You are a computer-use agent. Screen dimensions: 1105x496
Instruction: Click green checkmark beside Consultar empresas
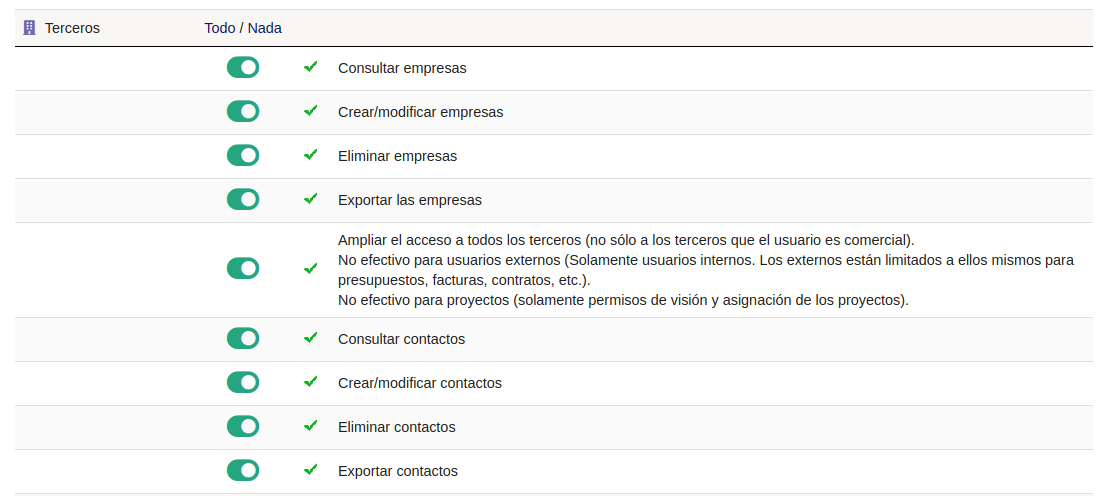tap(310, 67)
